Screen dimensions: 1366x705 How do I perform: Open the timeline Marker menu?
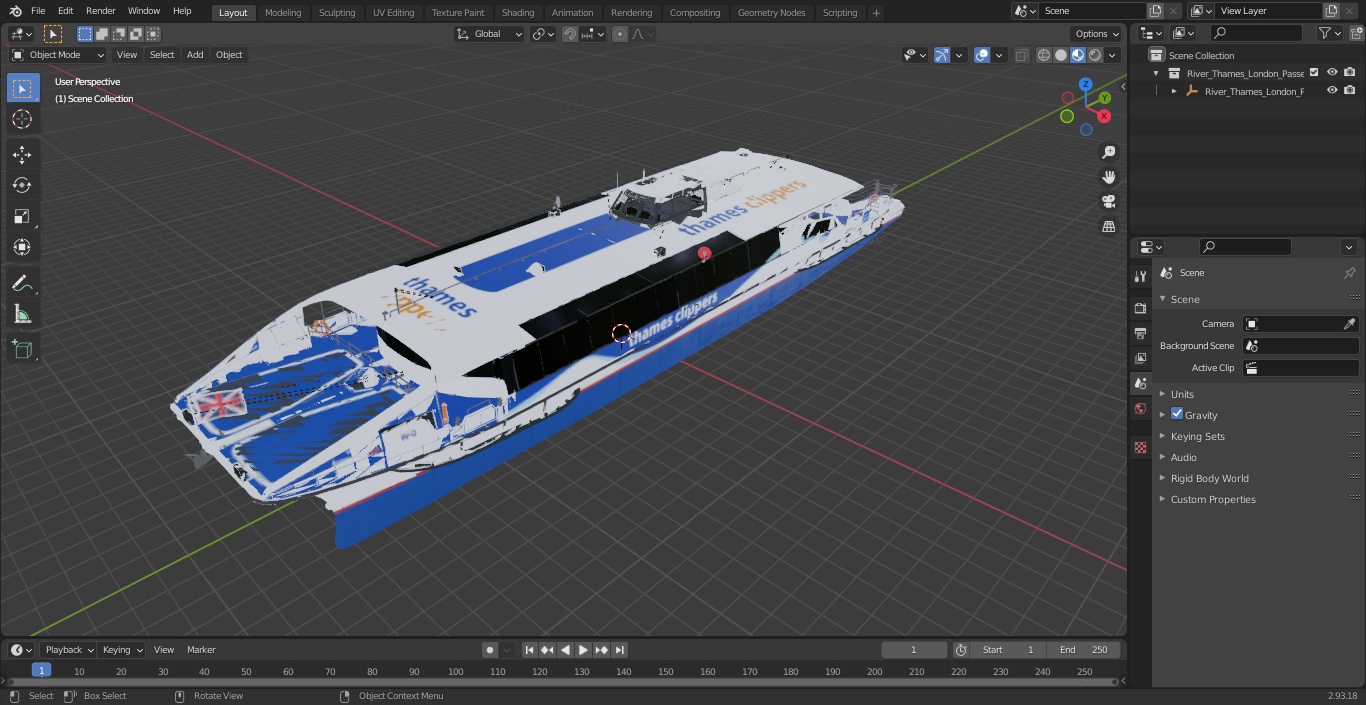(201, 650)
